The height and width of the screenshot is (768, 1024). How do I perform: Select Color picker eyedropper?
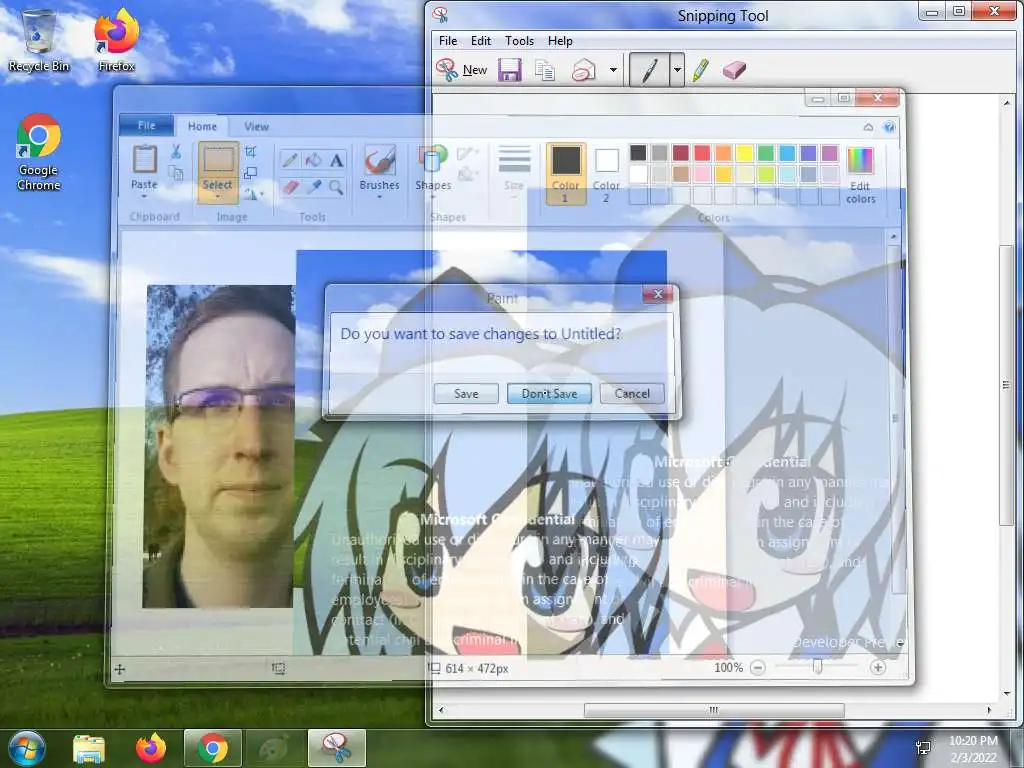pos(313,188)
